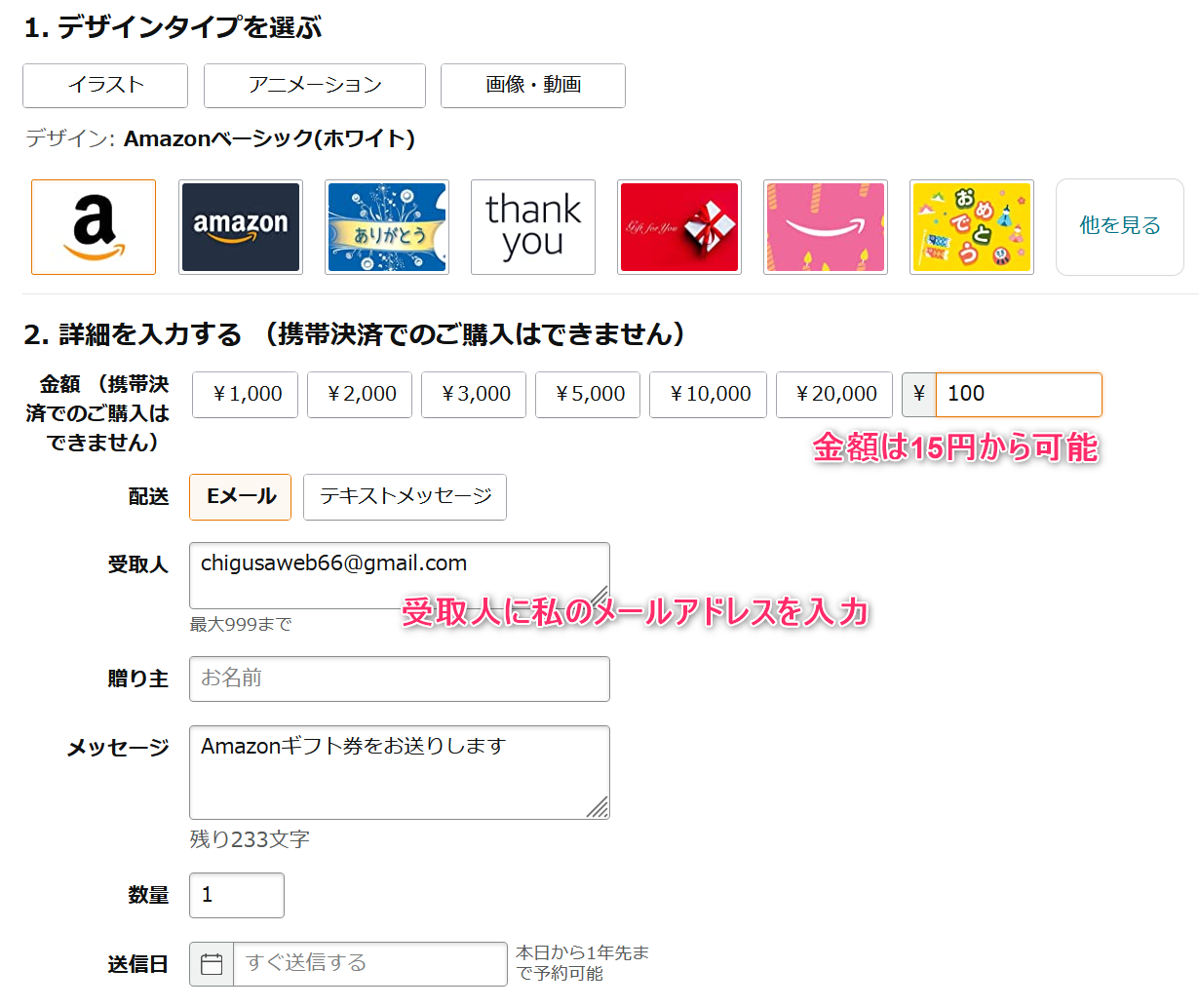Viewport: 1199px width, 1008px height.
Task: Pick the blue ありがとう fireworks design
Action: (x=387, y=227)
